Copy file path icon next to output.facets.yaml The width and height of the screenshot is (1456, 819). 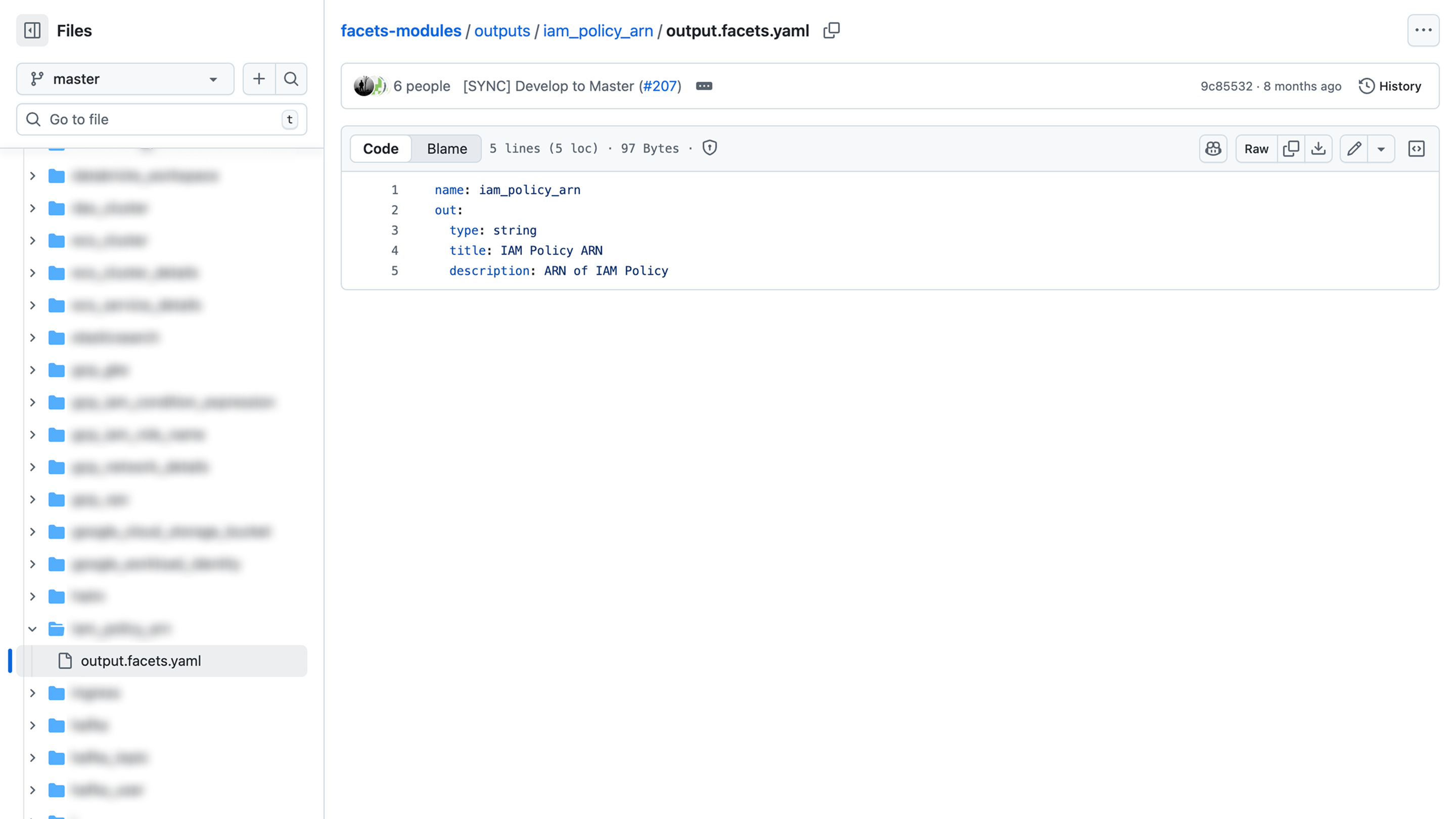point(832,30)
